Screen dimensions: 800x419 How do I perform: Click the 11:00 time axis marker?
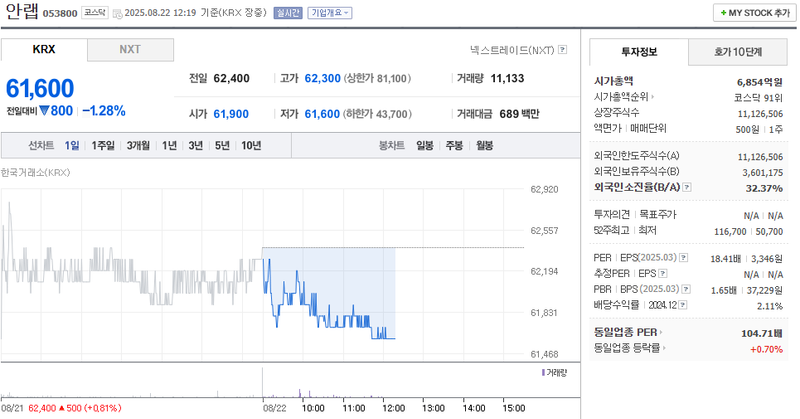coord(354,408)
